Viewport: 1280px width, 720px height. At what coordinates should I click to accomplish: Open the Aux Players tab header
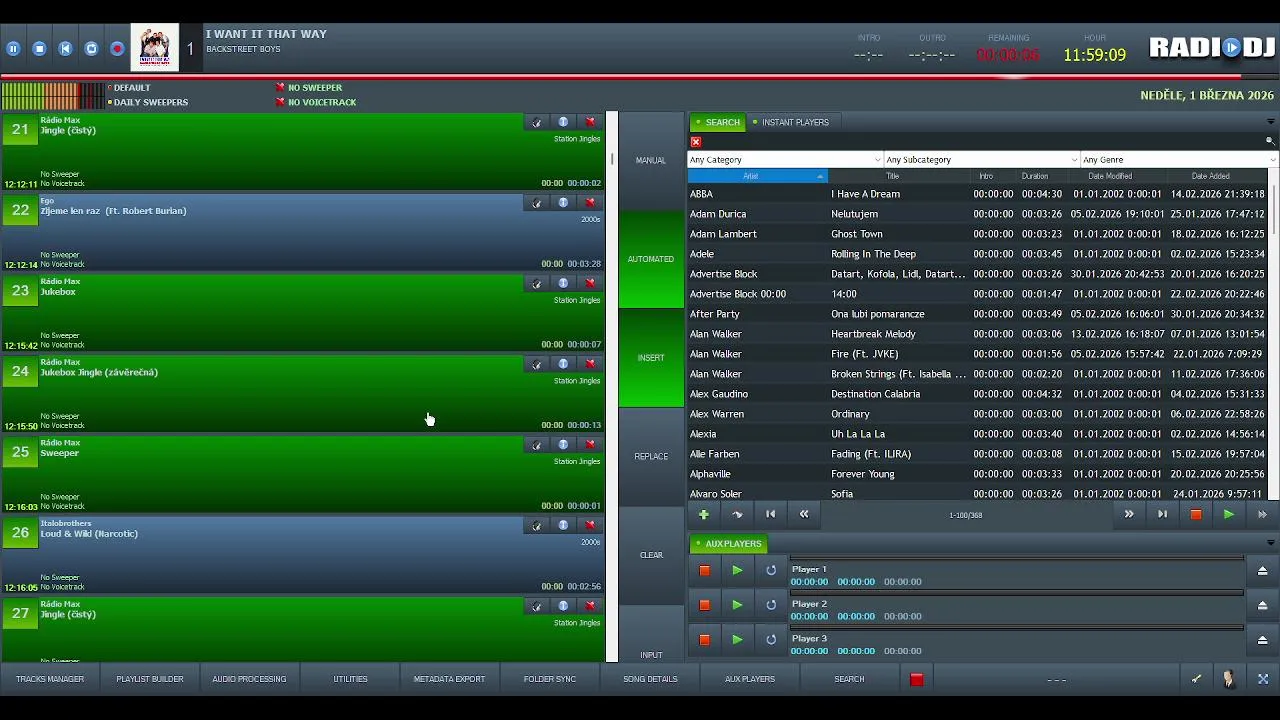click(729, 544)
